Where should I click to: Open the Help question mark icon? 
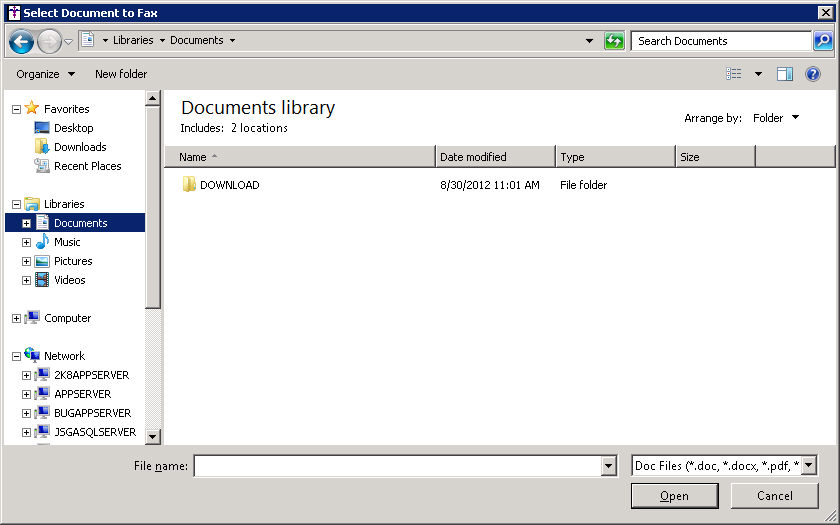(813, 74)
